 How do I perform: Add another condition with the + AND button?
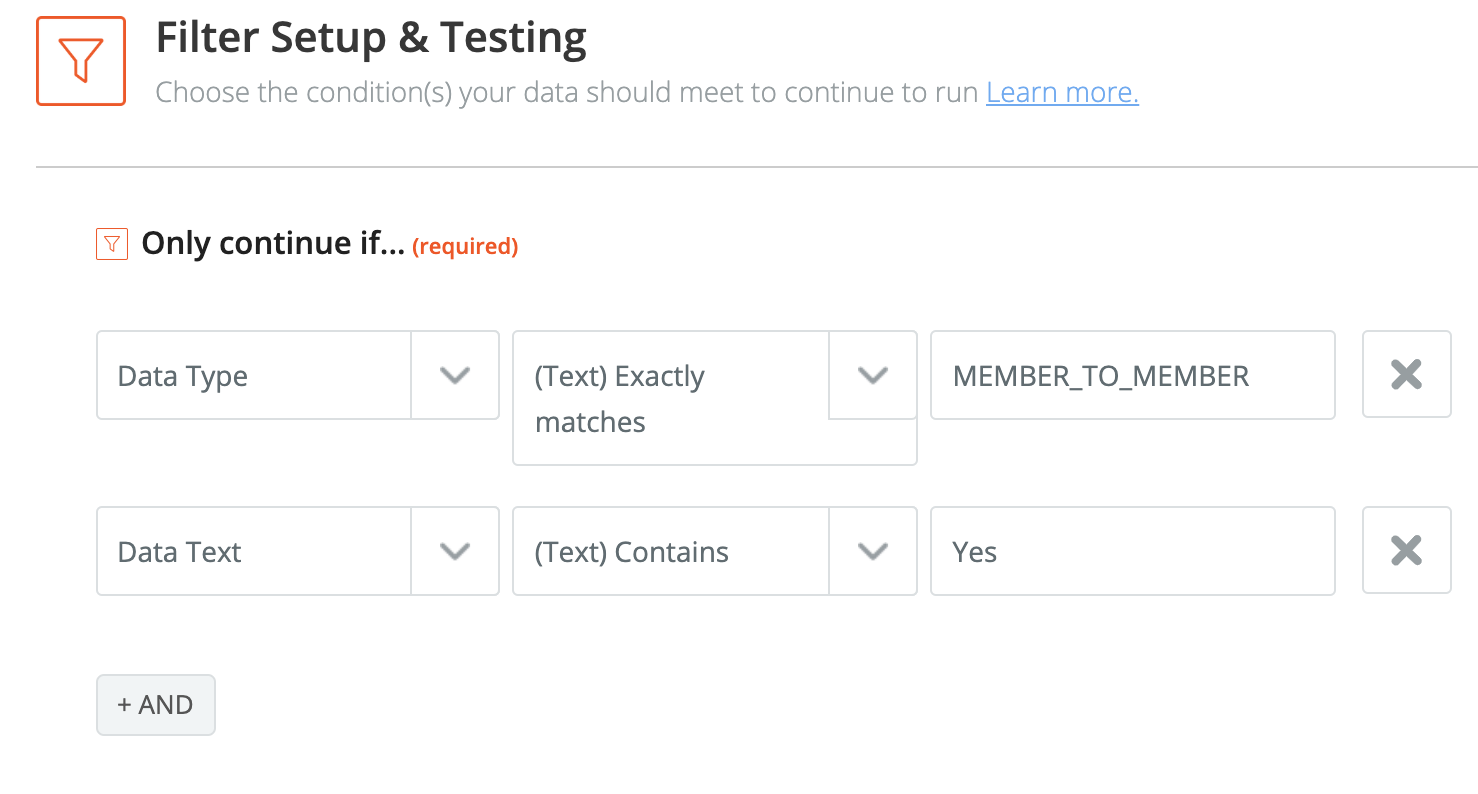156,705
